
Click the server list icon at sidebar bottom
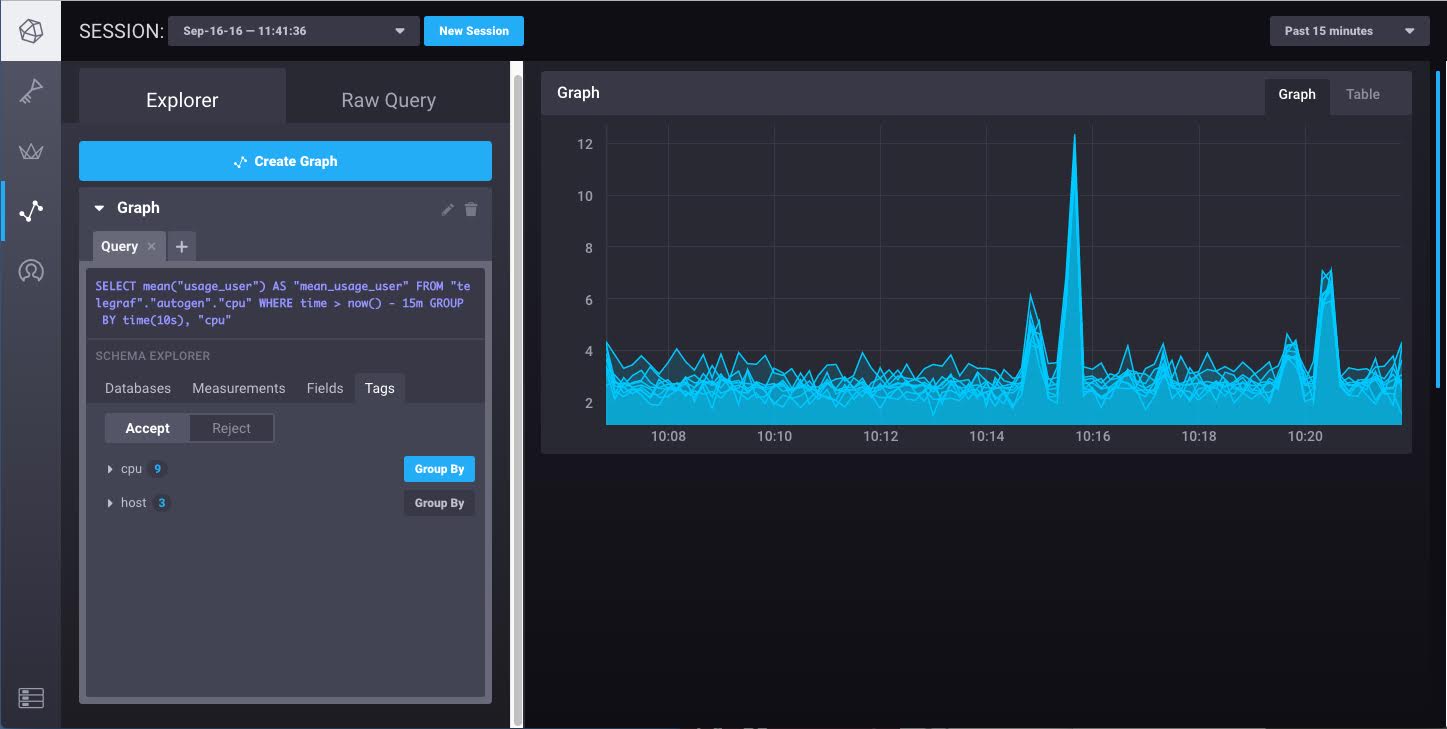coord(30,698)
